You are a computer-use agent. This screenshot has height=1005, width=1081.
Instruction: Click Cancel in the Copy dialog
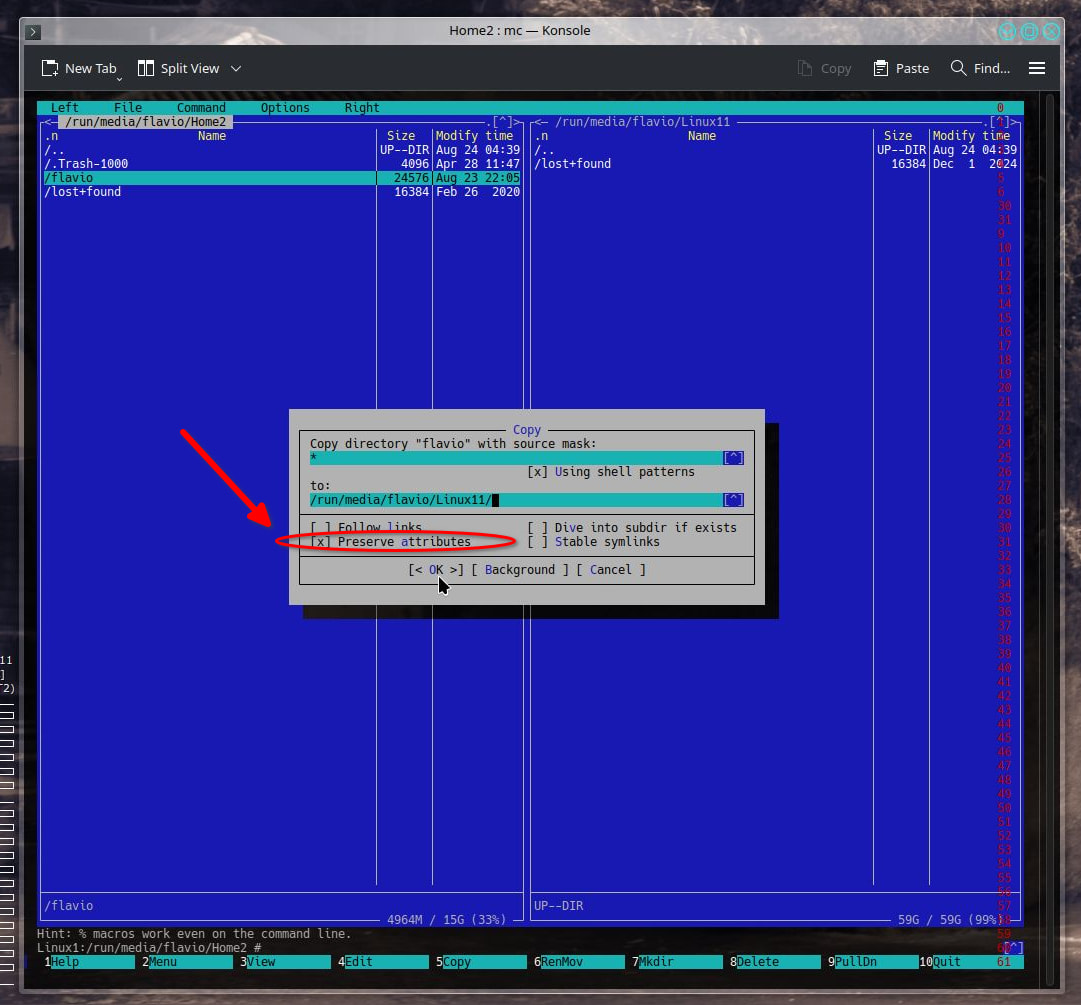coord(610,570)
